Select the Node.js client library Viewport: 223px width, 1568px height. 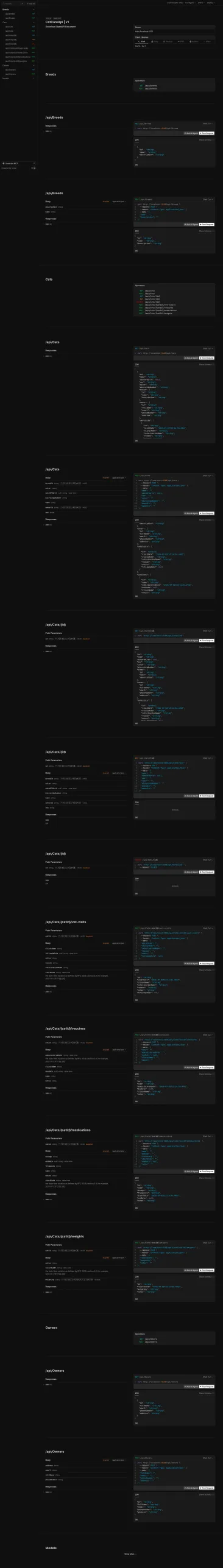tap(169, 41)
